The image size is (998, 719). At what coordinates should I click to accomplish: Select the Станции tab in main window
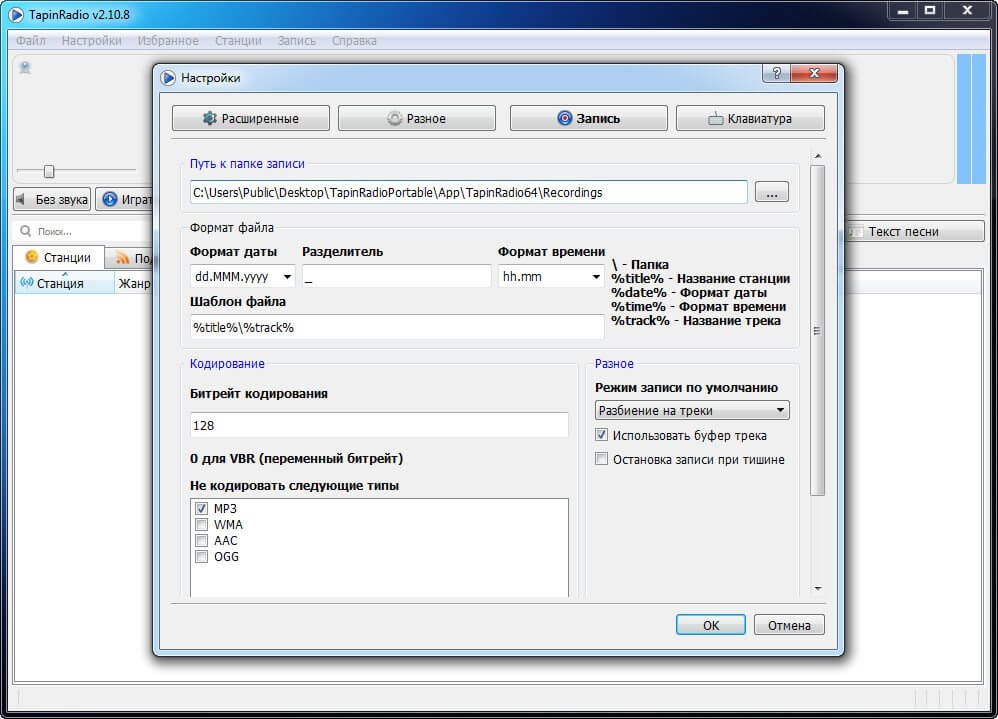58,257
